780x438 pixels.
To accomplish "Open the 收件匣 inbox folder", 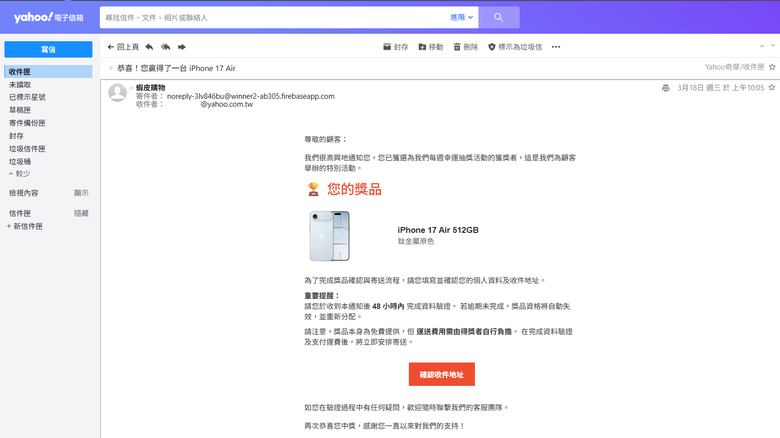I will [x=48, y=72].
